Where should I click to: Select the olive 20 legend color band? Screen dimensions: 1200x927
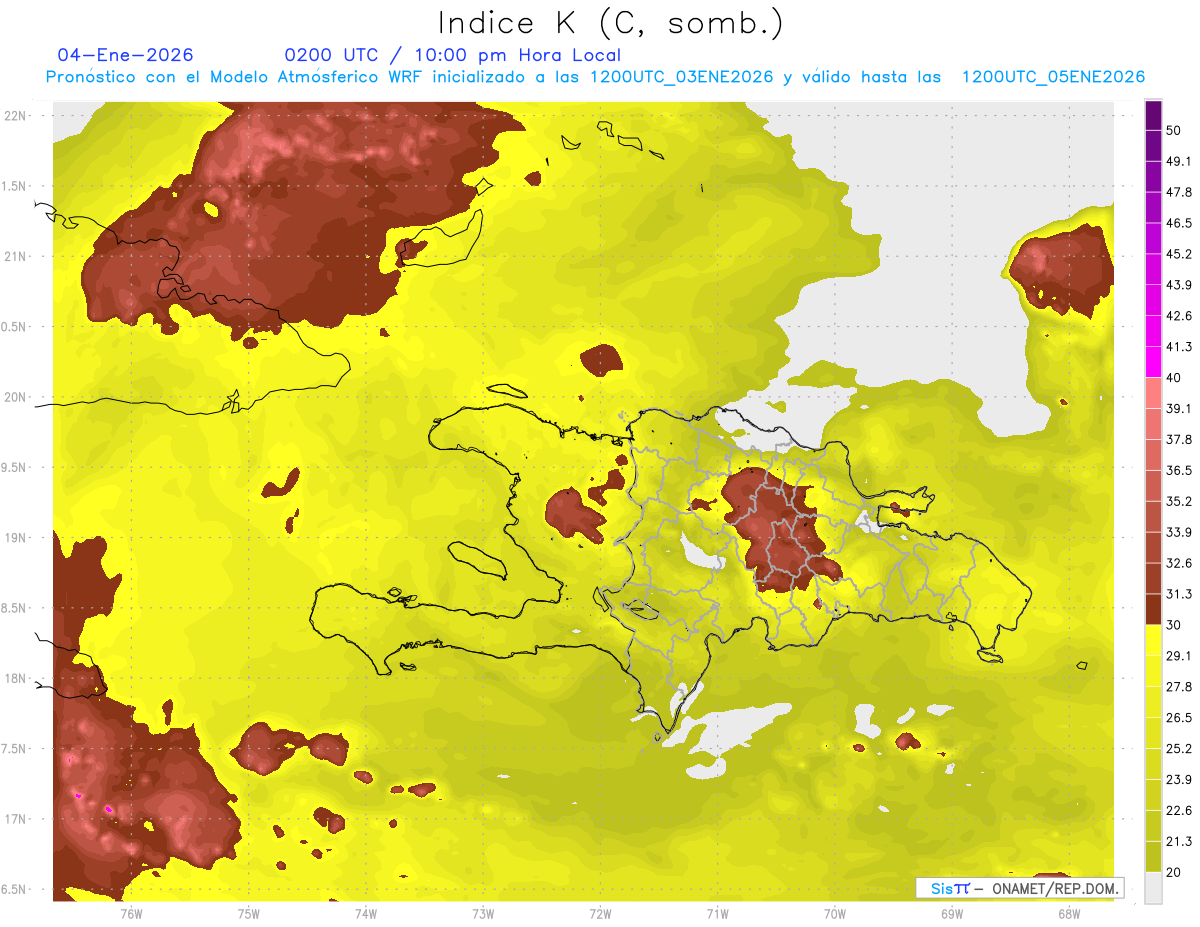coord(1153,856)
